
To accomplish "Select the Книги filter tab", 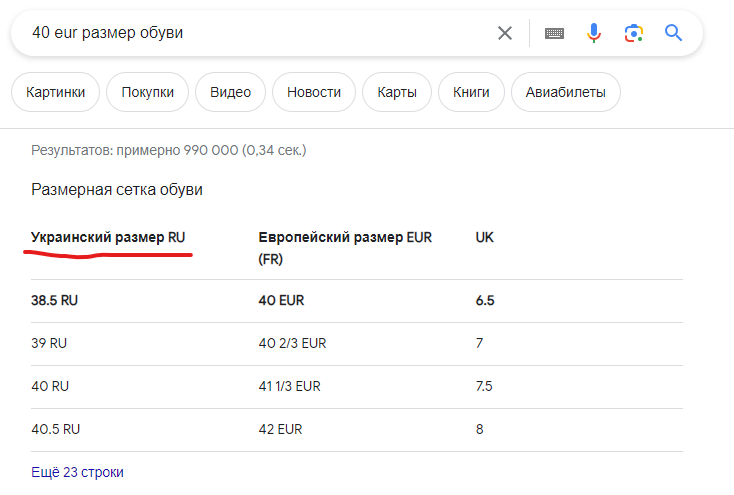I will pos(471,92).
